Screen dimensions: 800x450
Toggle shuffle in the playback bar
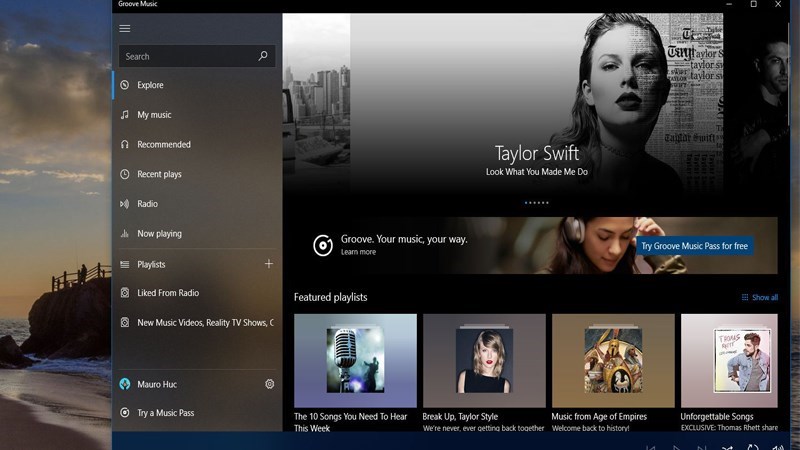click(x=727, y=448)
